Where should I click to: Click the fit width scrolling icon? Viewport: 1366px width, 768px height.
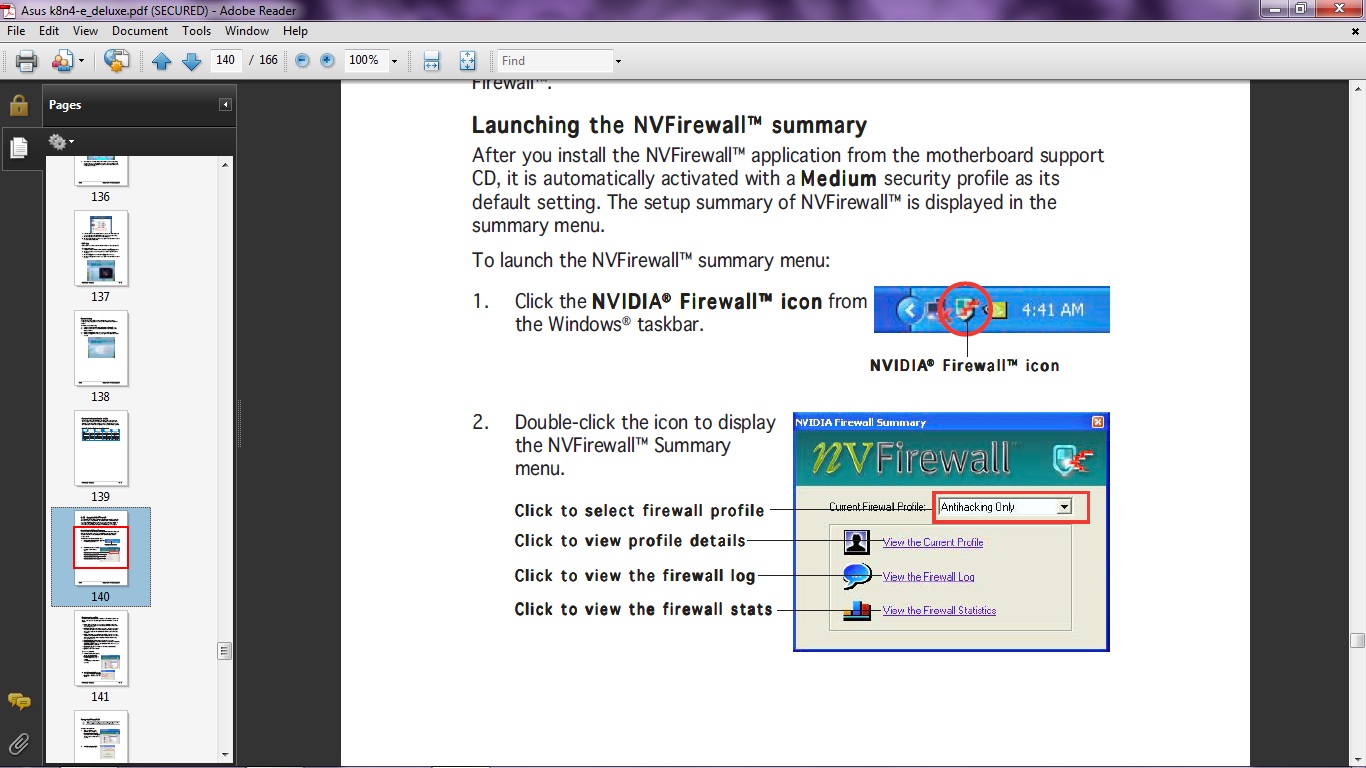coord(432,61)
